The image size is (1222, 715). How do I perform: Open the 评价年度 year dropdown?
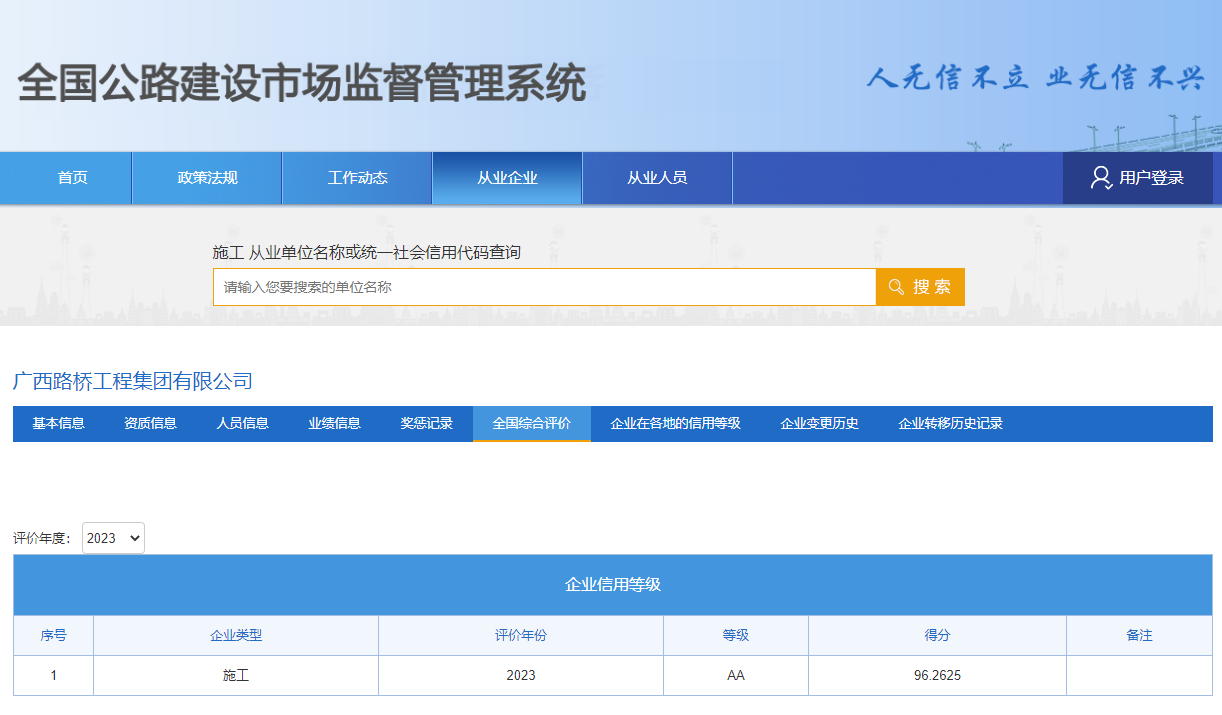112,537
